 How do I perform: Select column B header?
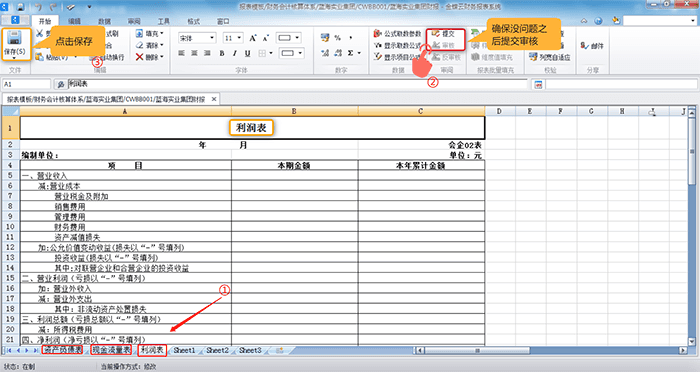point(295,111)
